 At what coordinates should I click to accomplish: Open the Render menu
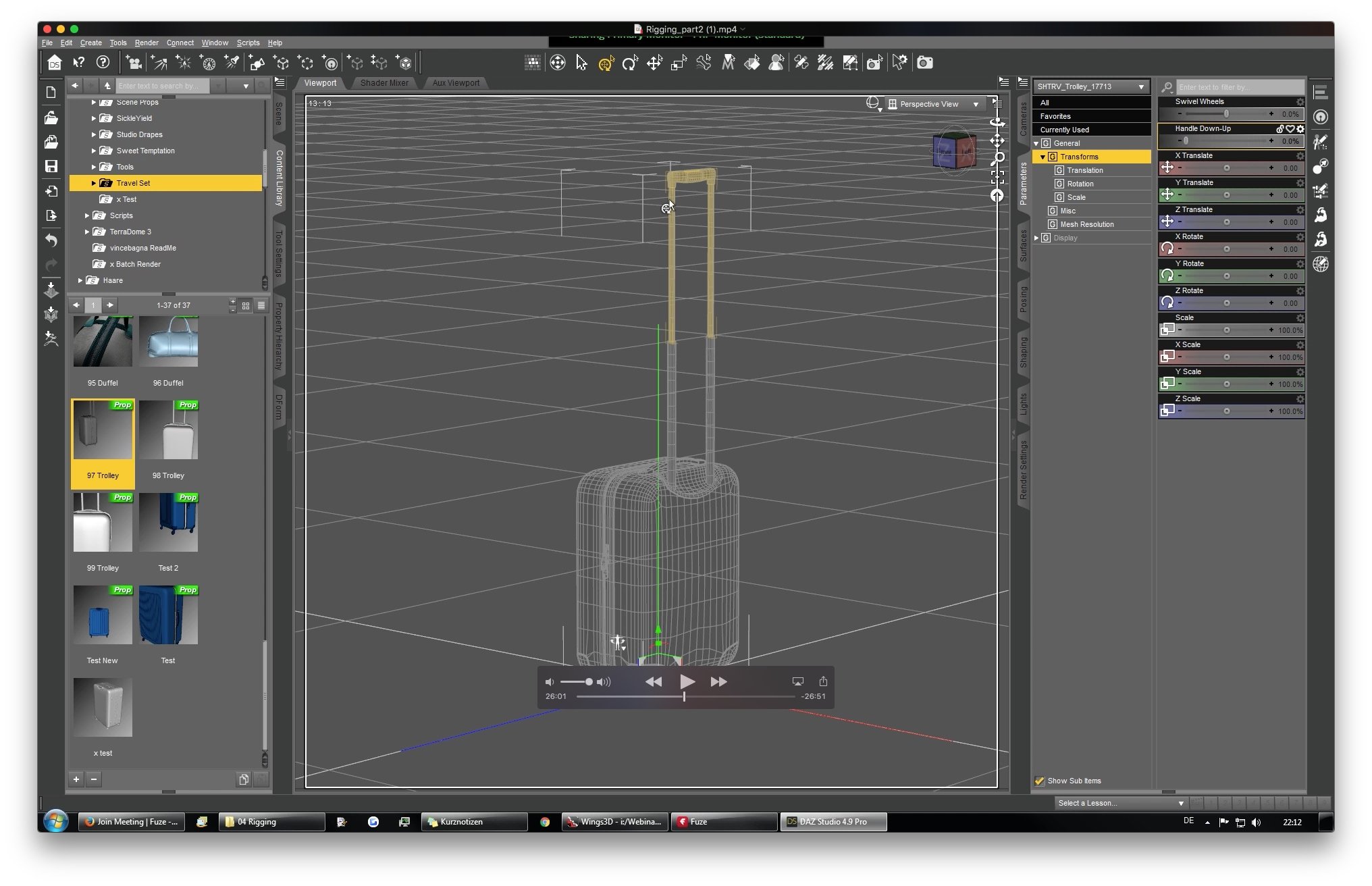(x=147, y=43)
